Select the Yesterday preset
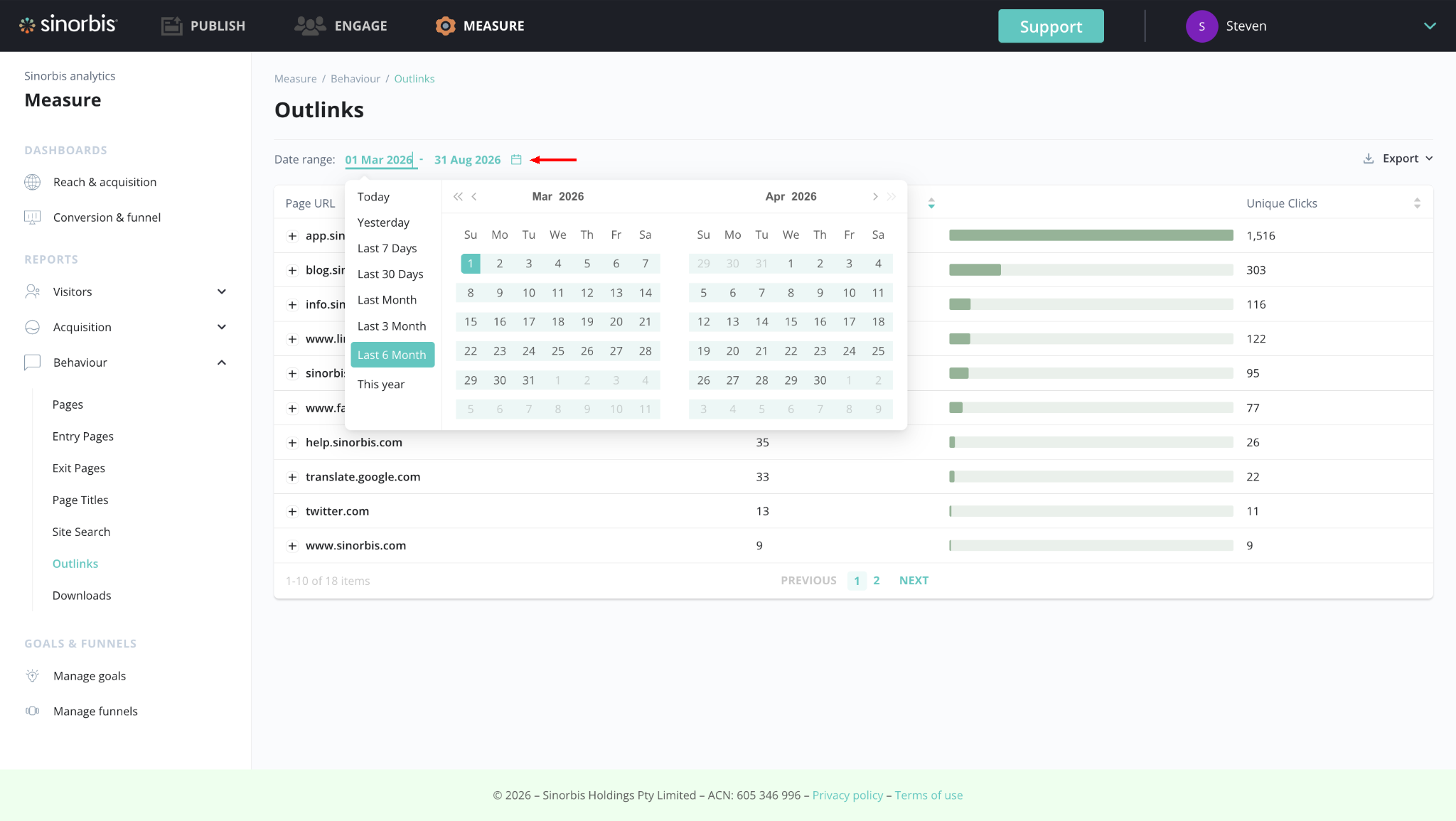The height and width of the screenshot is (821, 1456). pyautogui.click(x=383, y=222)
